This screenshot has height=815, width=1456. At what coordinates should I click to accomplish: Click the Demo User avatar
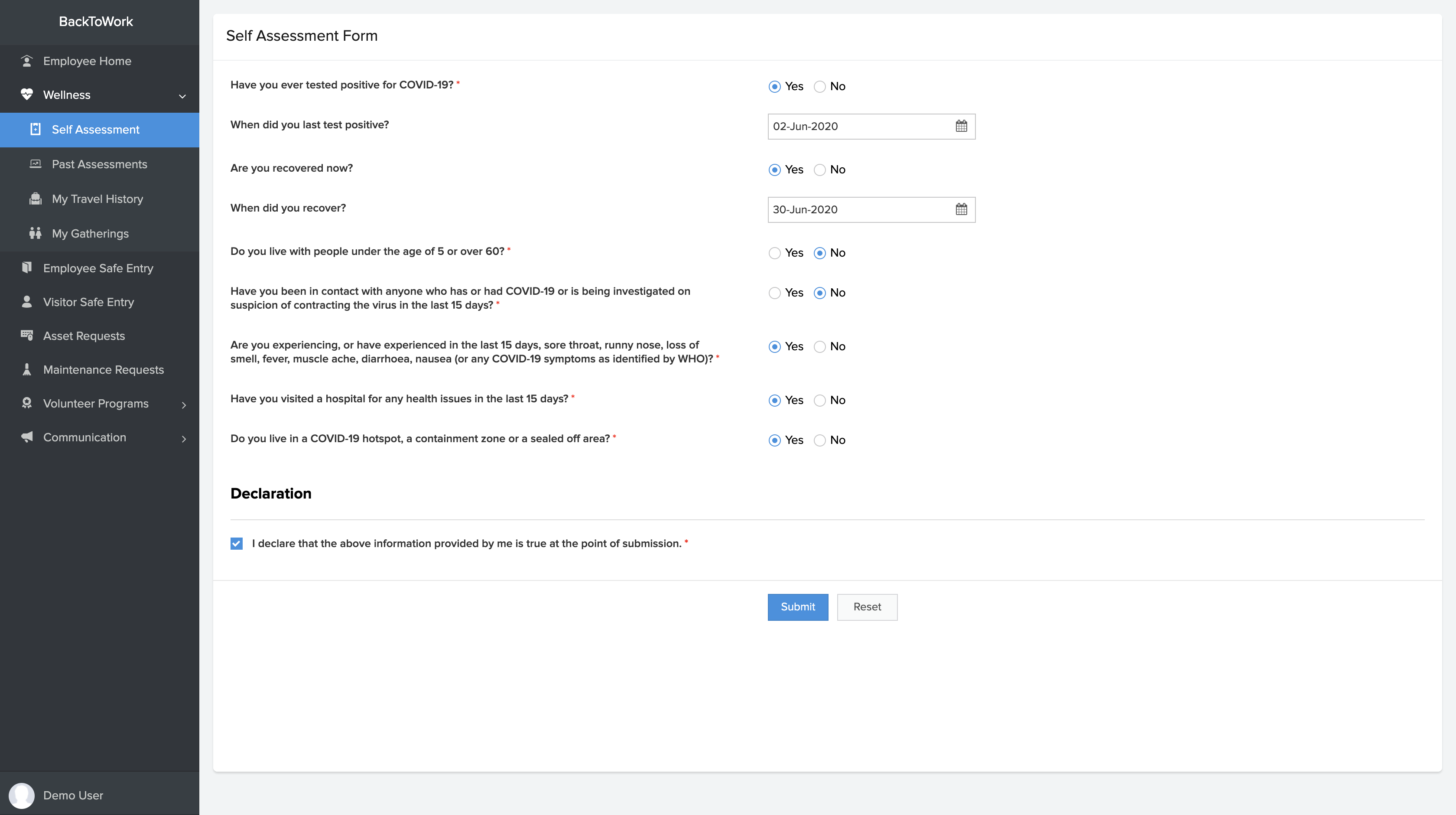tap(22, 795)
